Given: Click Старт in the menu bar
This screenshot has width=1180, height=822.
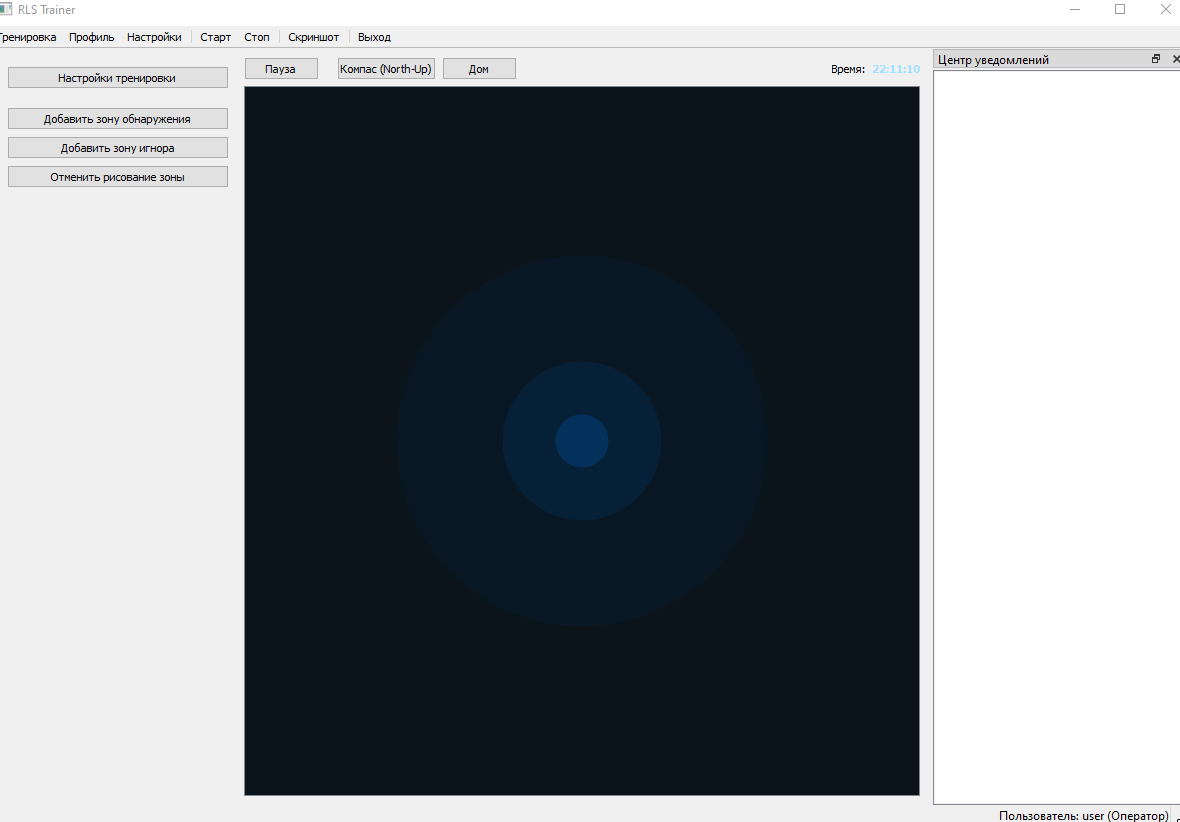Looking at the screenshot, I should (x=215, y=37).
